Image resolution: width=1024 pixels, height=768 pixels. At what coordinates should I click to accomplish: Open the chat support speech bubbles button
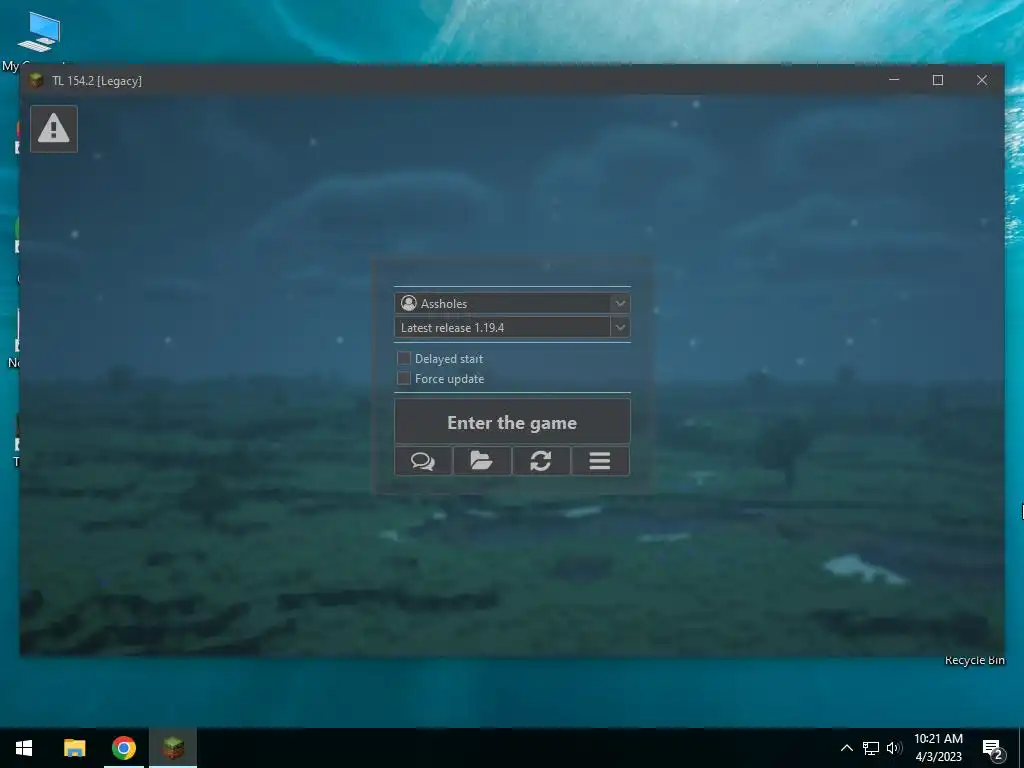coord(423,461)
